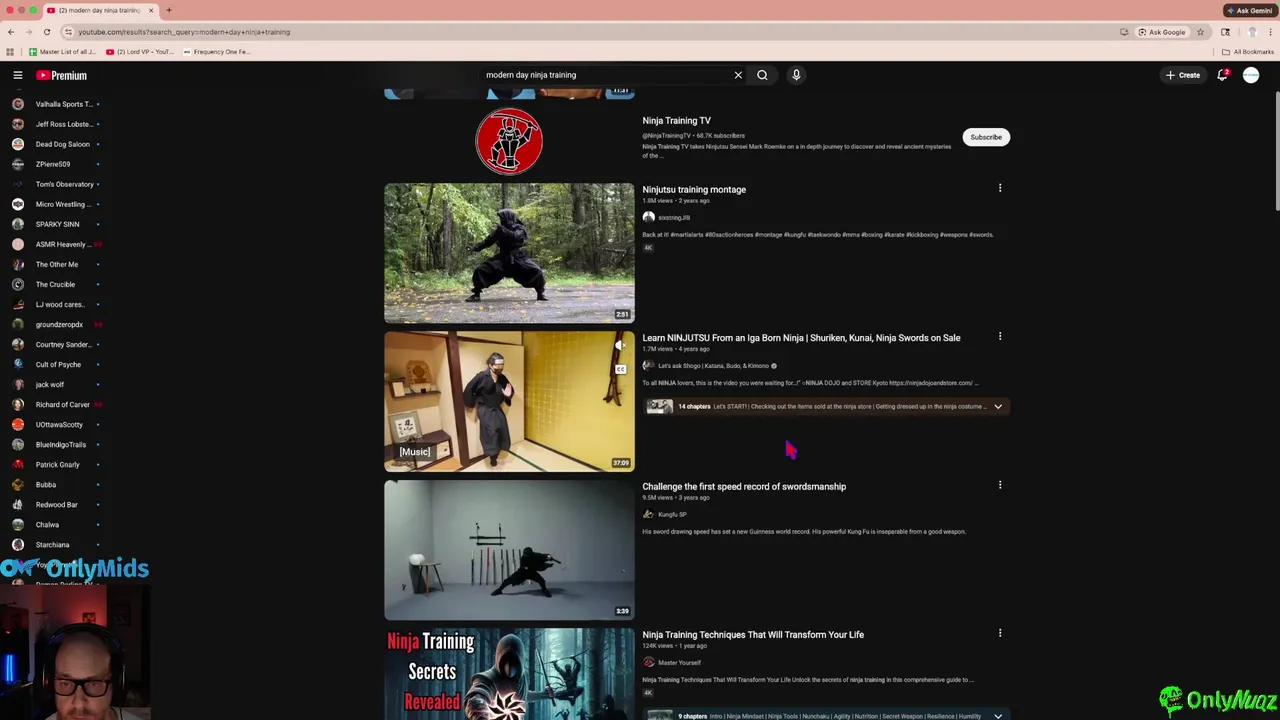Screen dimensions: 1280x720
Task: Open Redwood Bar subscription in sidebar
Action: point(56,504)
